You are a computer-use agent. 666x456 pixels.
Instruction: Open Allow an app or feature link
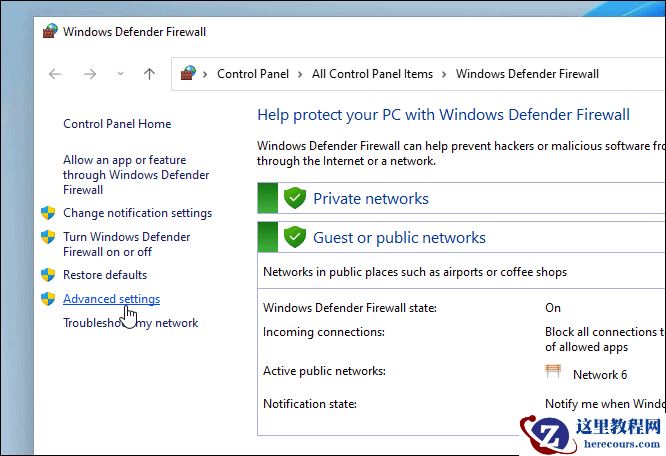click(x=136, y=175)
